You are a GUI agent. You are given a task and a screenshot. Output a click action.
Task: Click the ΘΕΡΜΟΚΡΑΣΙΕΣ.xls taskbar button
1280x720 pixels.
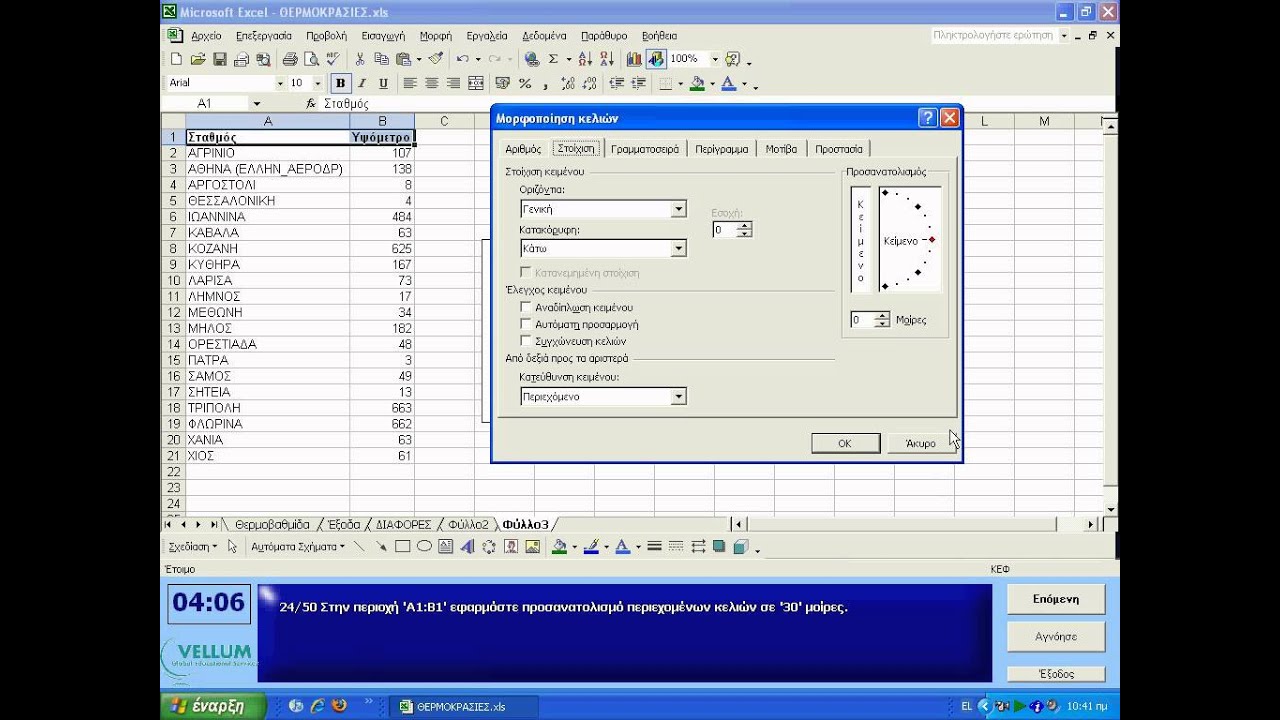click(461, 706)
